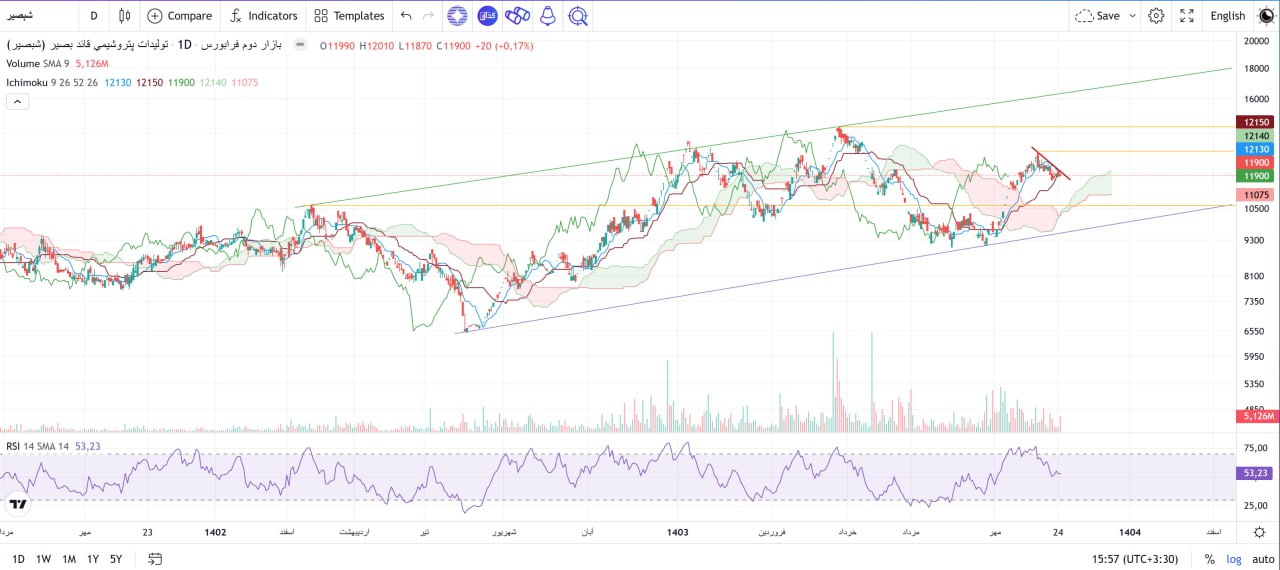1280x570 pixels.
Task: Open the Templates menu
Action: (348, 15)
